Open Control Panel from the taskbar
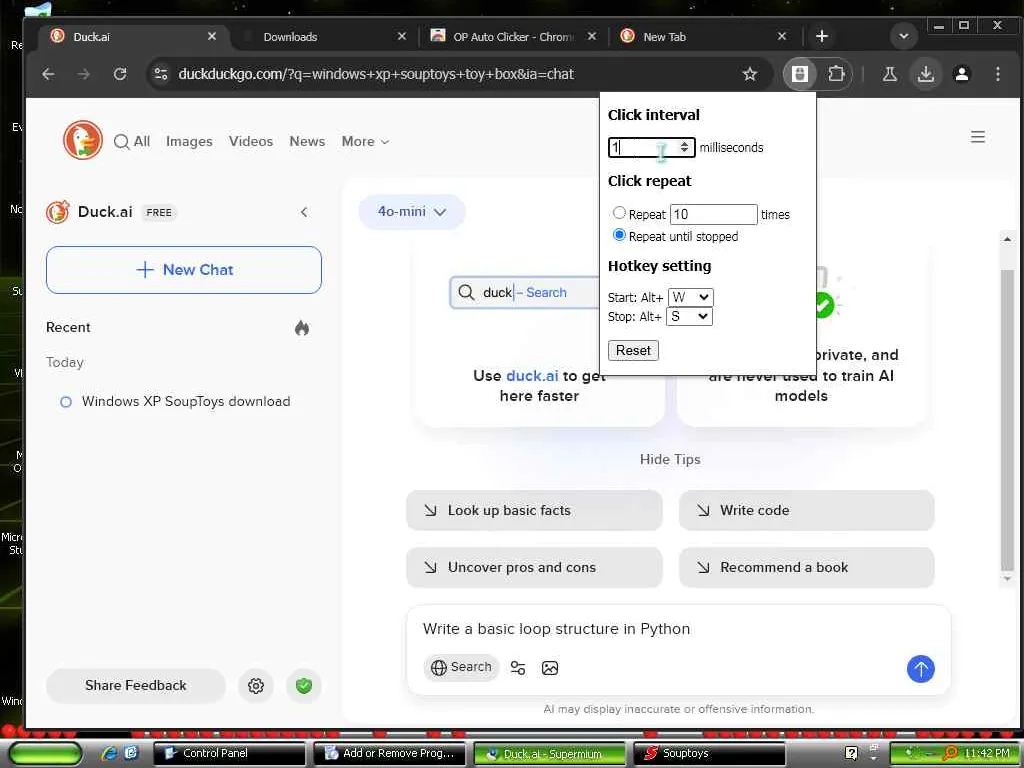This screenshot has height=768, width=1024. (229, 754)
